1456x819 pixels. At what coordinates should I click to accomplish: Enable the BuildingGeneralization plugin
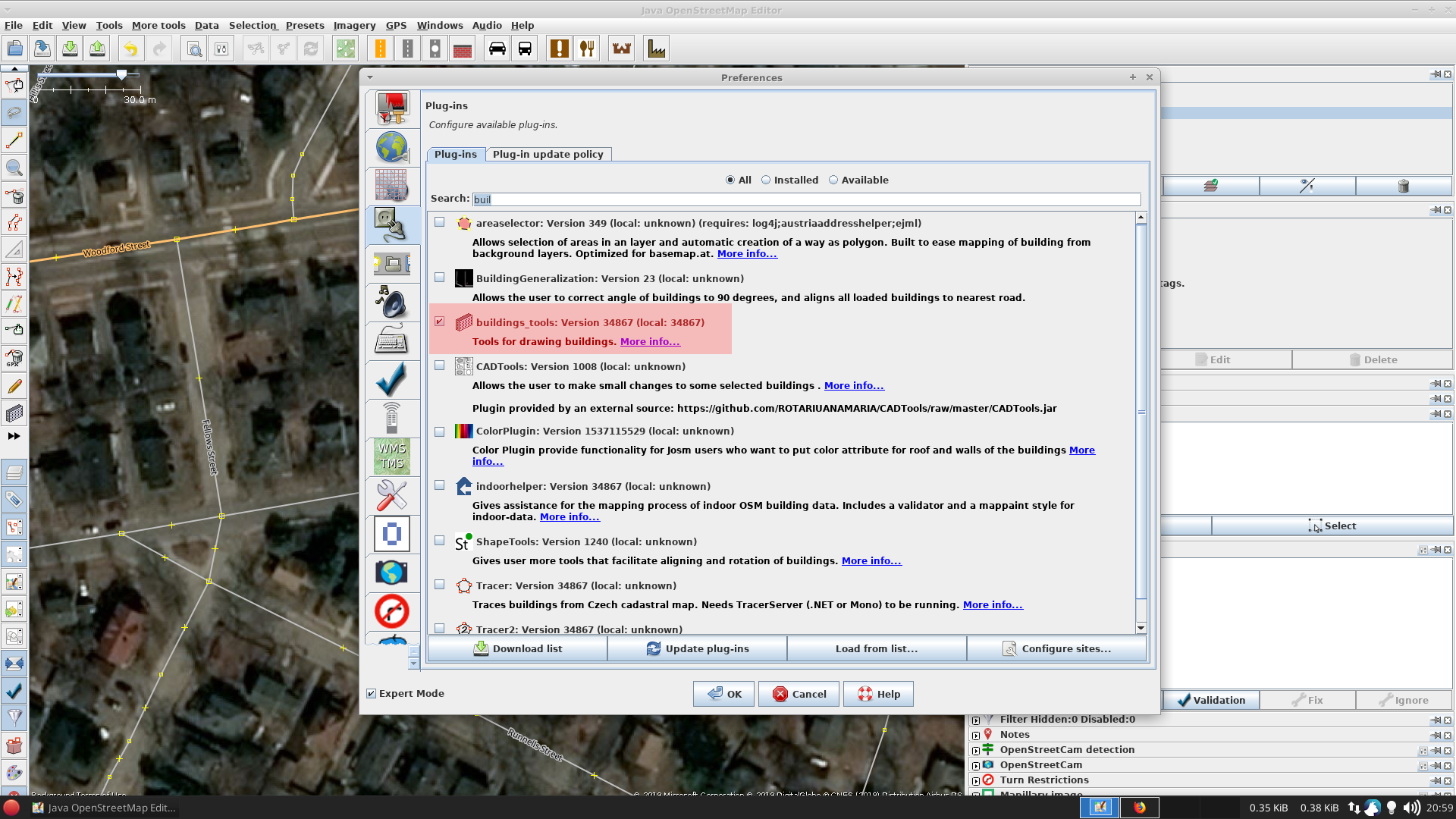pyautogui.click(x=440, y=278)
